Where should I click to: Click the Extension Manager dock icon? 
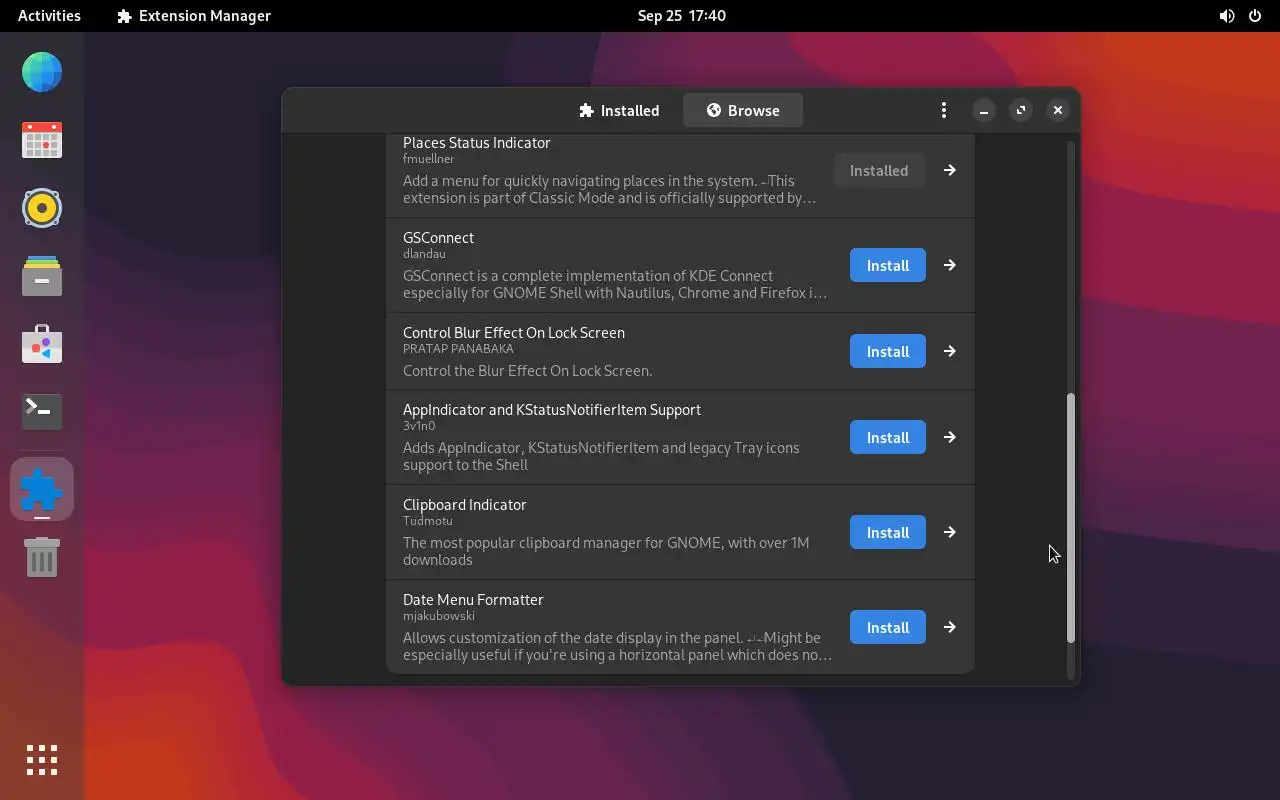point(42,489)
